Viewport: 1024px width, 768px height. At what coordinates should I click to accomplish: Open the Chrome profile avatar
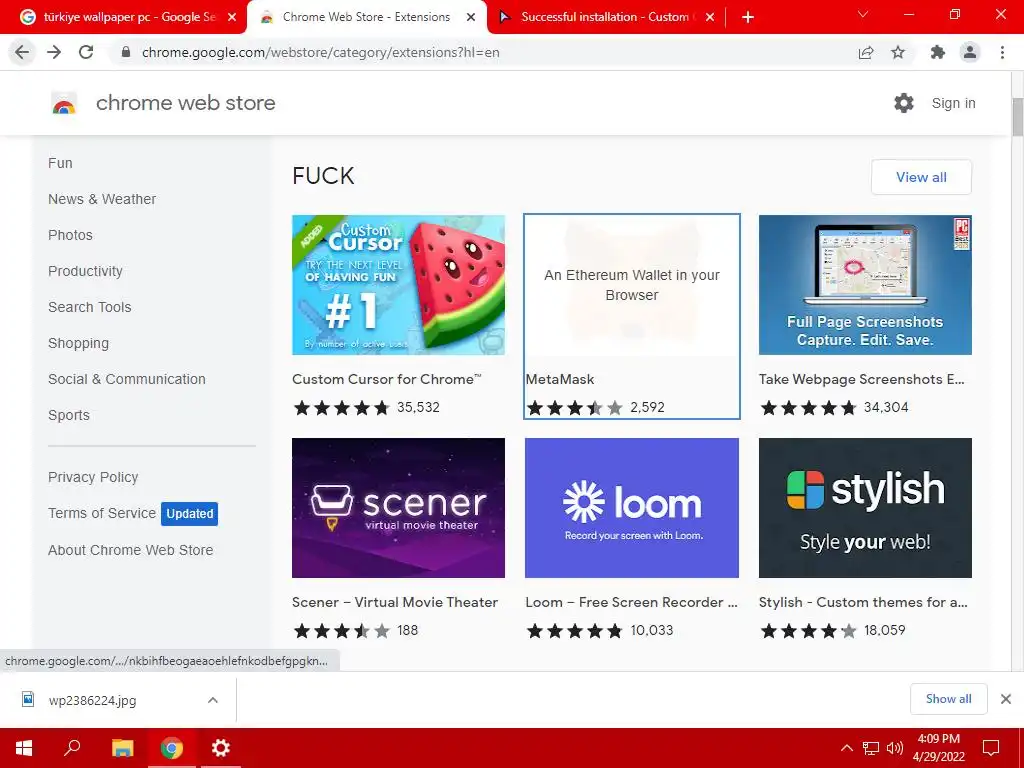(x=970, y=52)
